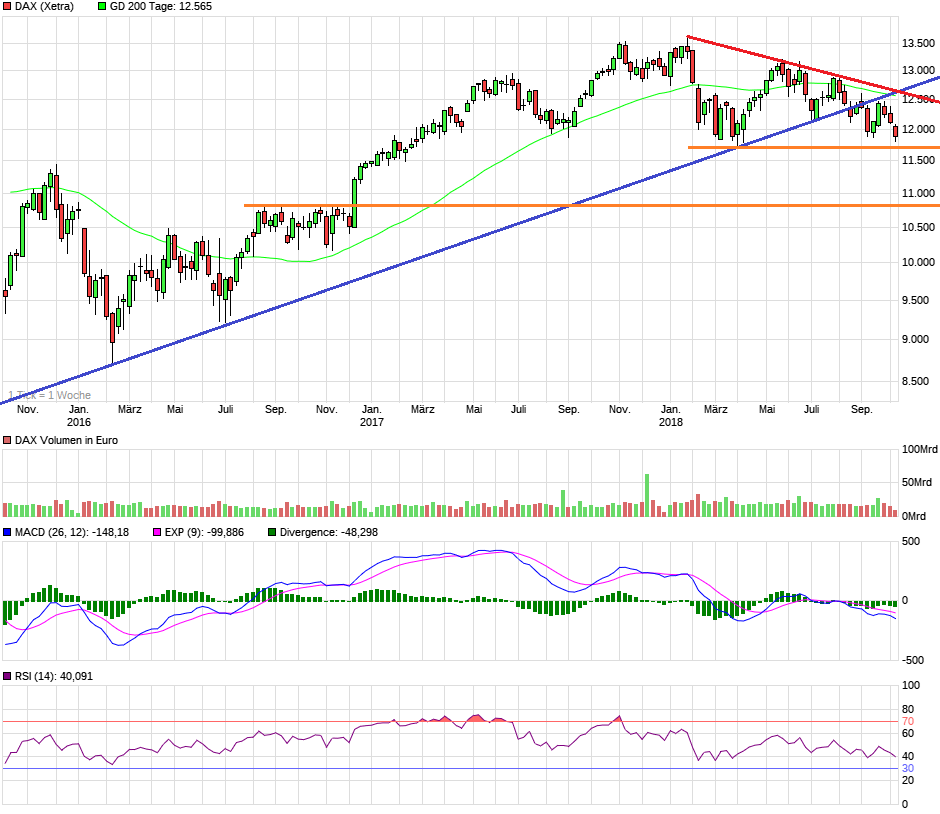The height and width of the screenshot is (814, 940).
Task: Click the dark green Divergence legend swatch
Action: [x=272, y=532]
